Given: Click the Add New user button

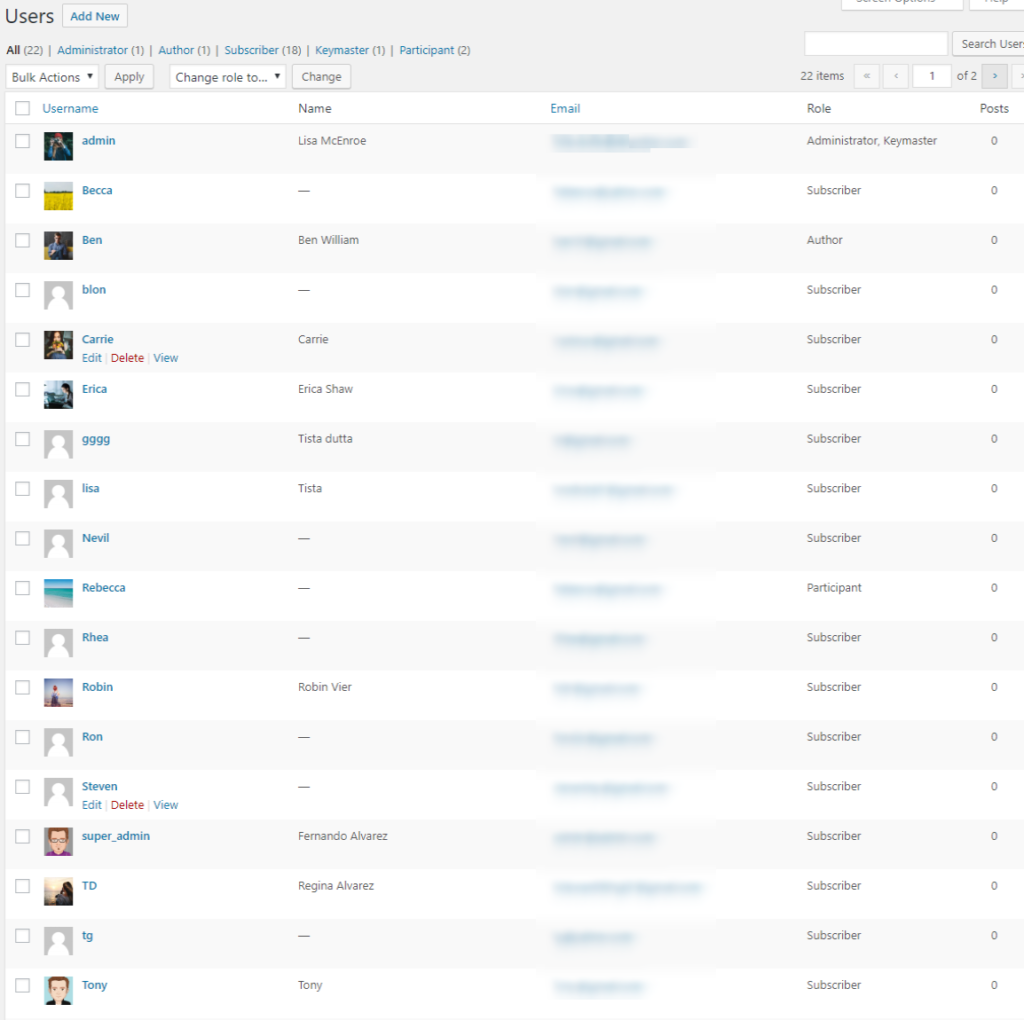Looking at the screenshot, I should [94, 15].
